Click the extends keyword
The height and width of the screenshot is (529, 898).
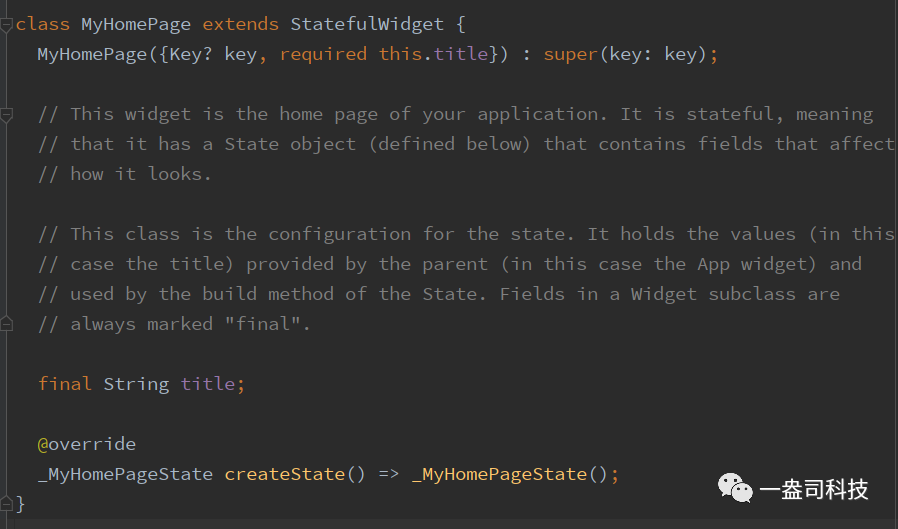point(241,24)
